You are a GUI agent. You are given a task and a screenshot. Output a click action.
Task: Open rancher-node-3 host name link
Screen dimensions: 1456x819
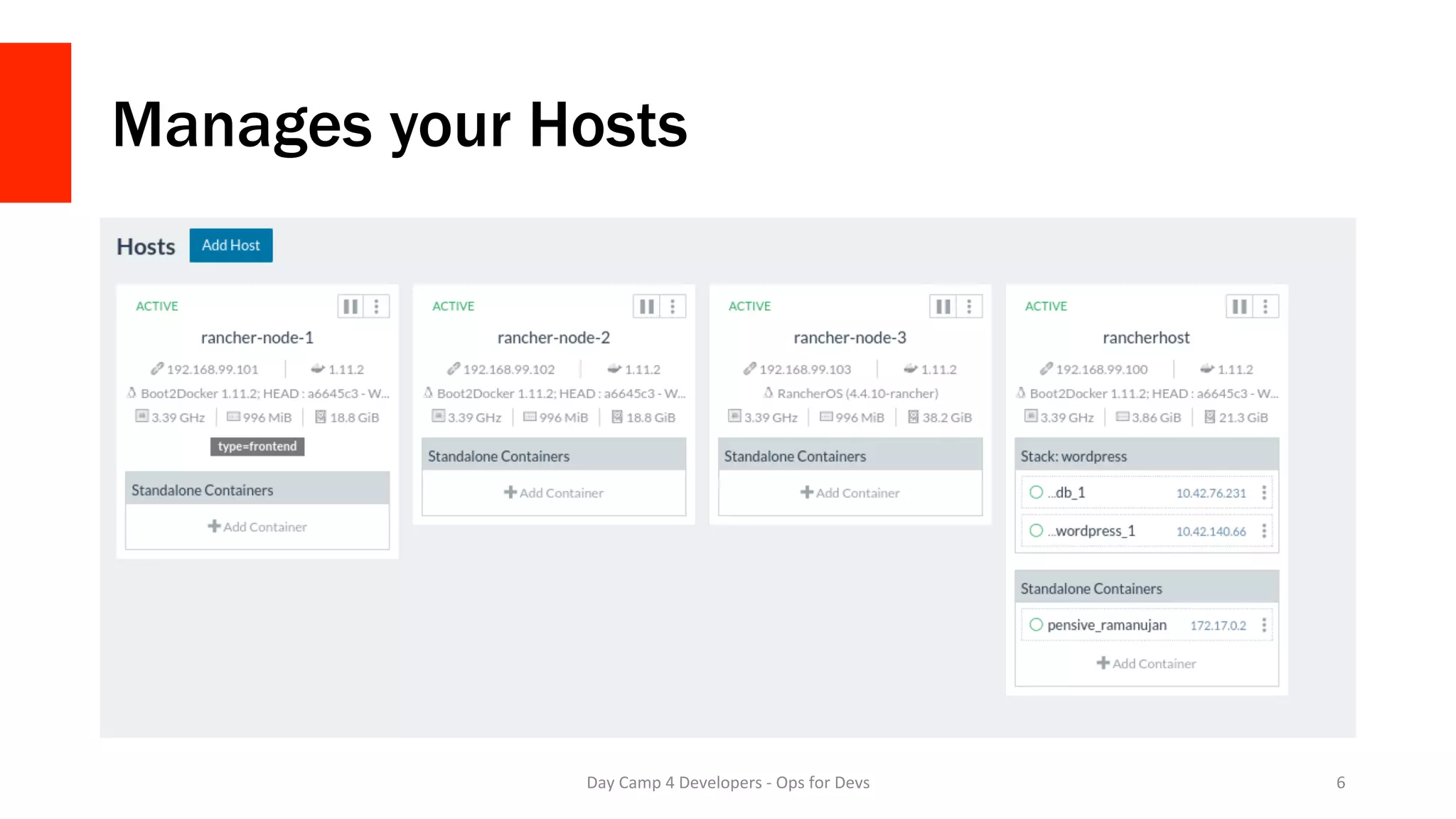click(850, 338)
